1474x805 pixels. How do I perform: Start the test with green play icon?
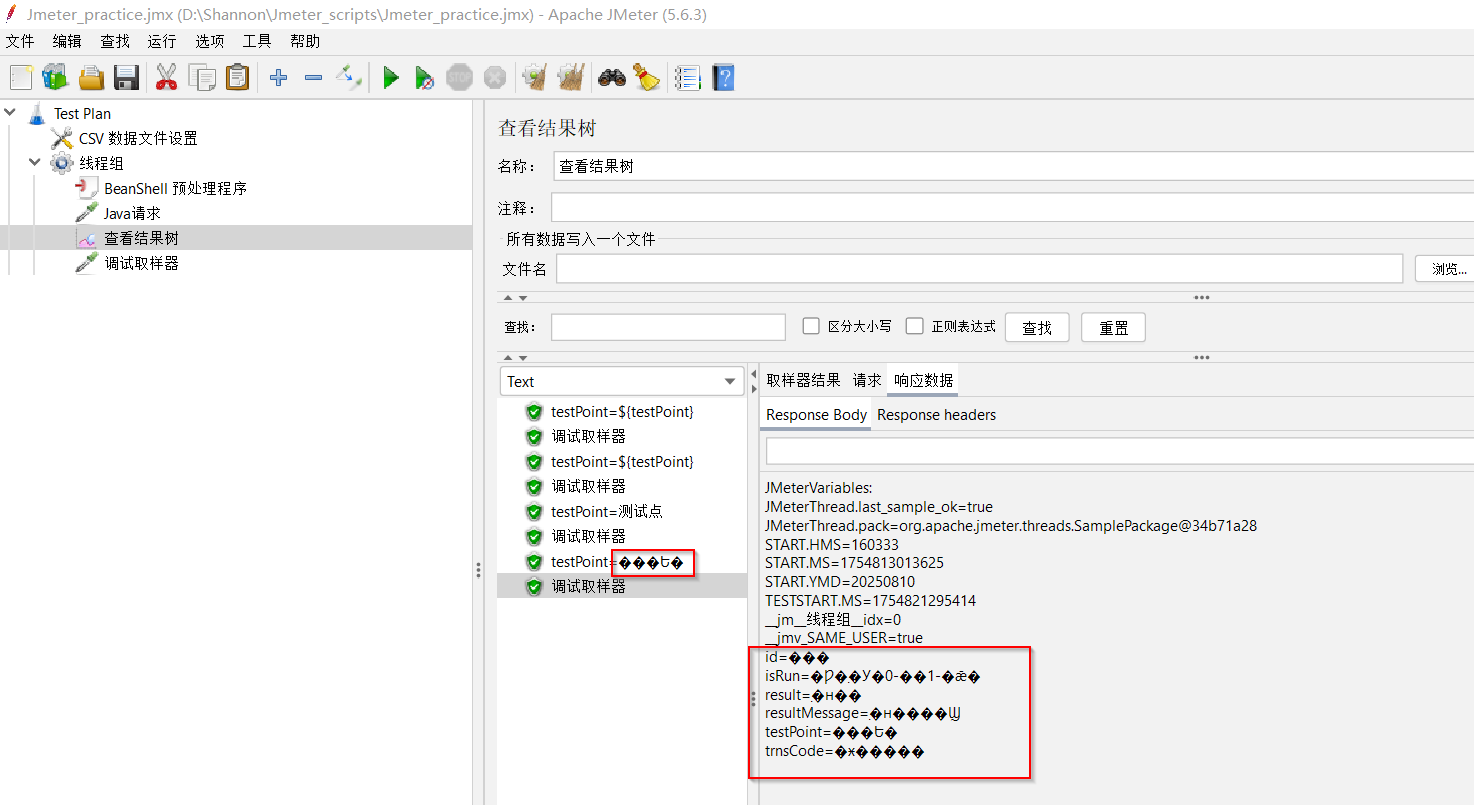coord(391,77)
